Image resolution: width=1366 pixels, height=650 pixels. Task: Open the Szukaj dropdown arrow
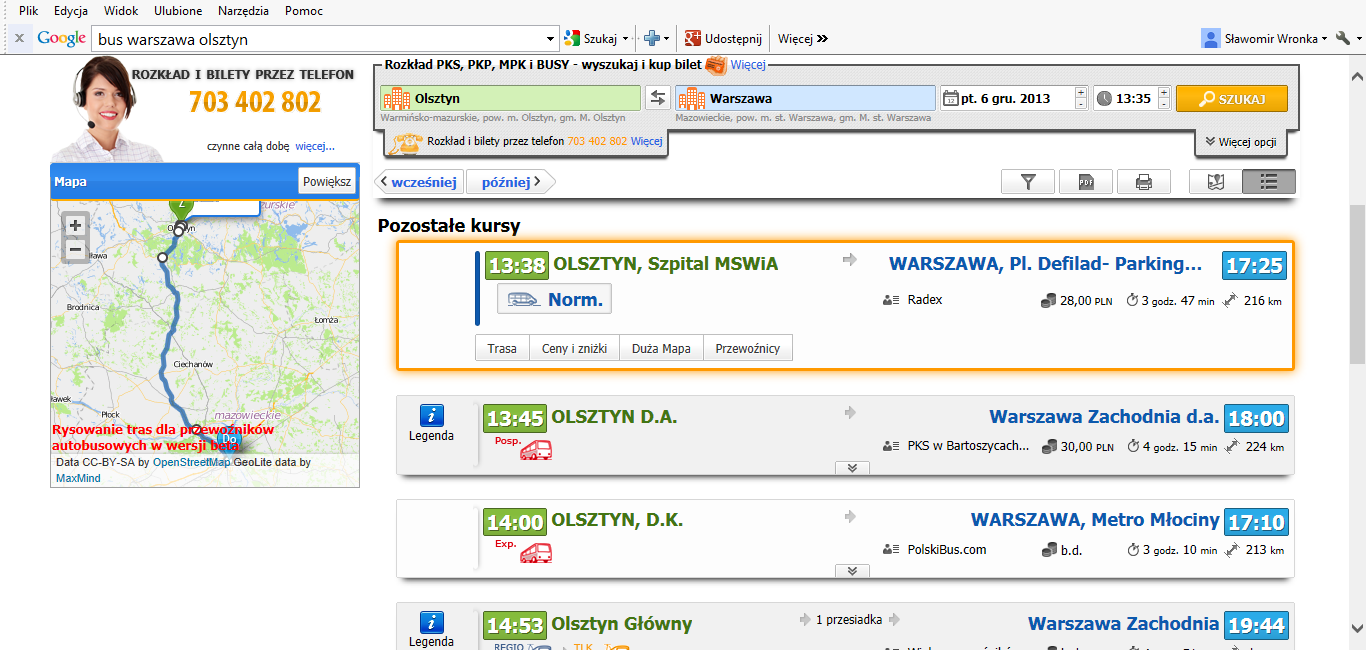(626, 39)
